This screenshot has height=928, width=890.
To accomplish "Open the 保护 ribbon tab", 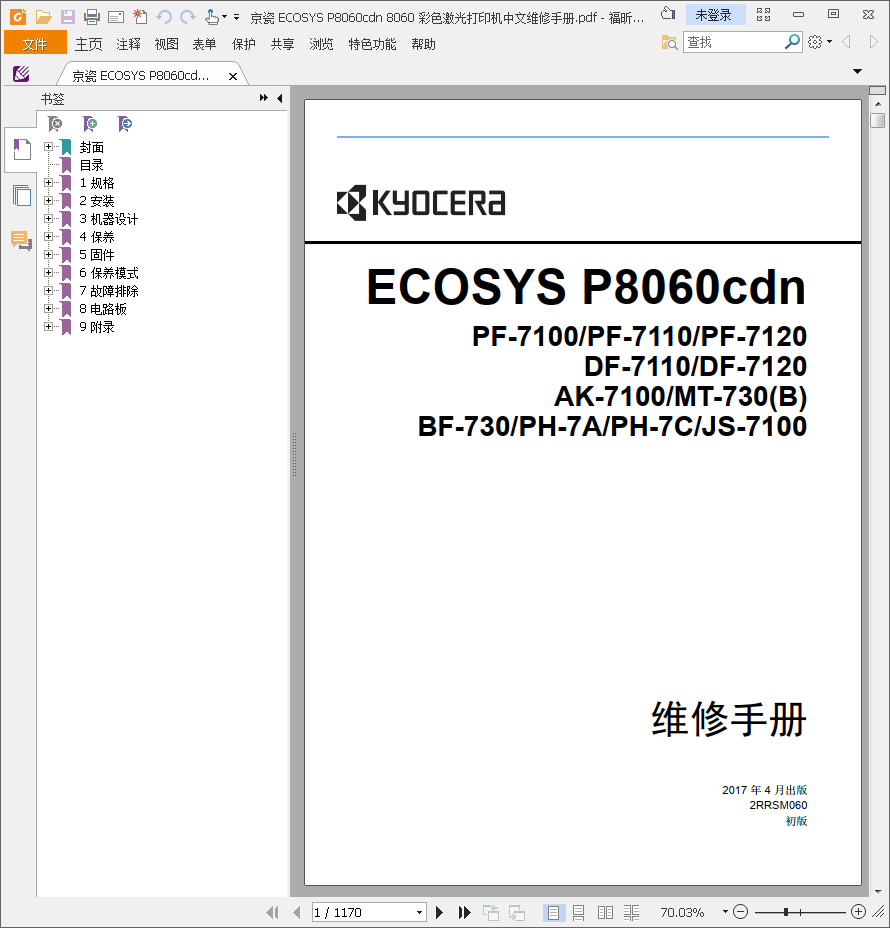I will click(244, 44).
